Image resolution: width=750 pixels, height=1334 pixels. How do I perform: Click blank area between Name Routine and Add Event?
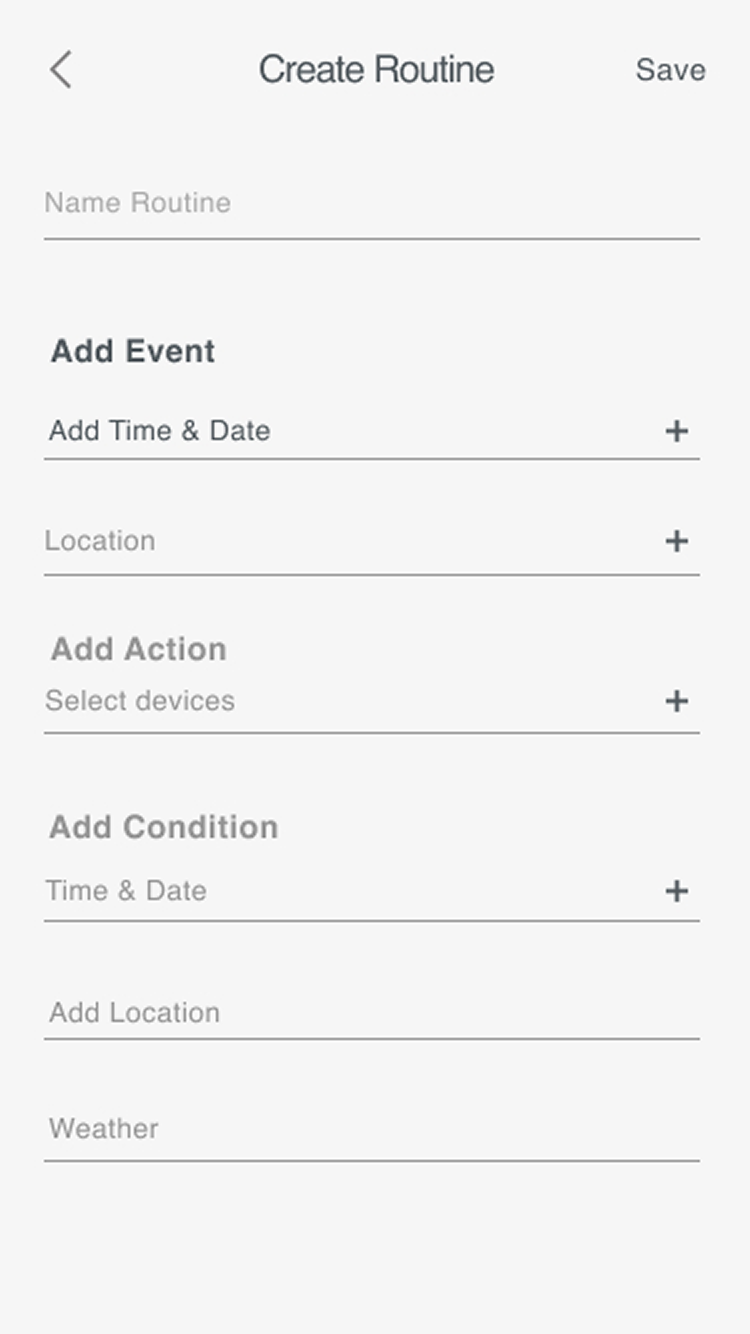(x=375, y=290)
